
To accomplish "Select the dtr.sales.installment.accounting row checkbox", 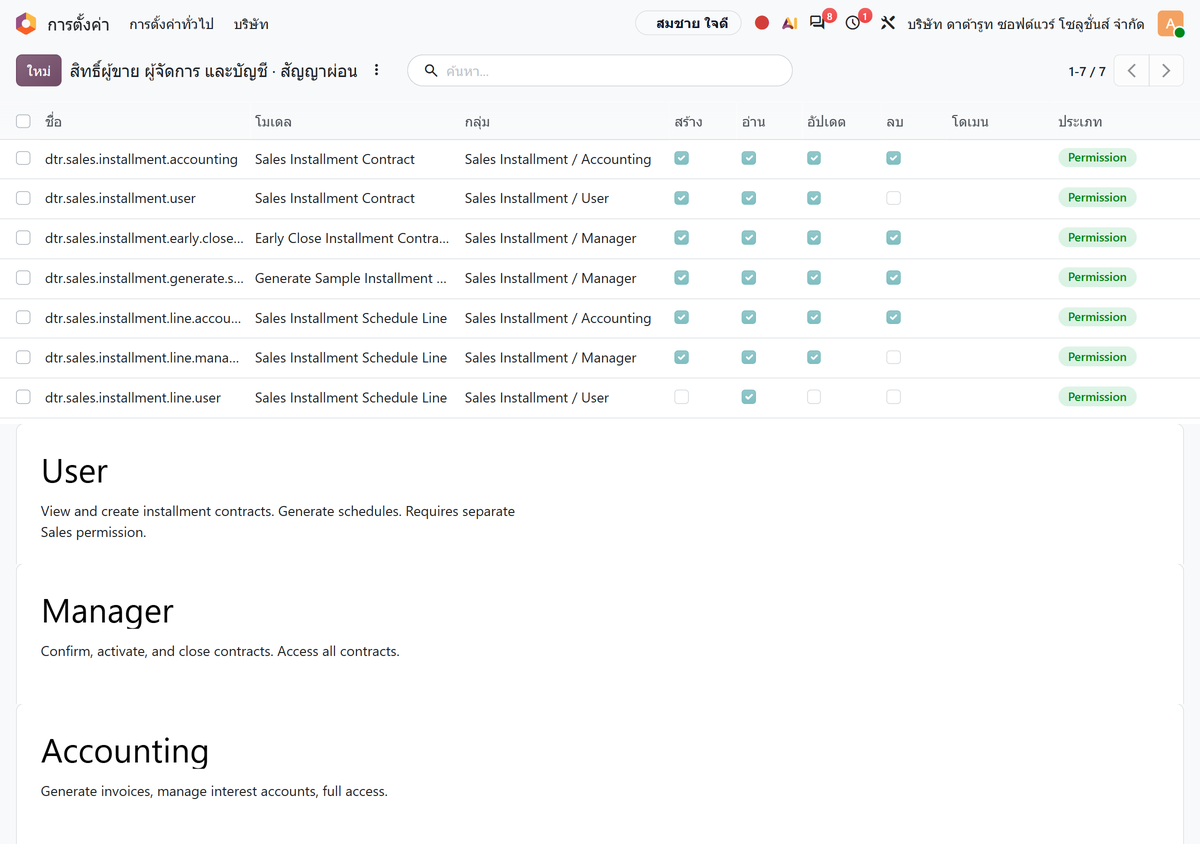I will [x=23, y=158].
